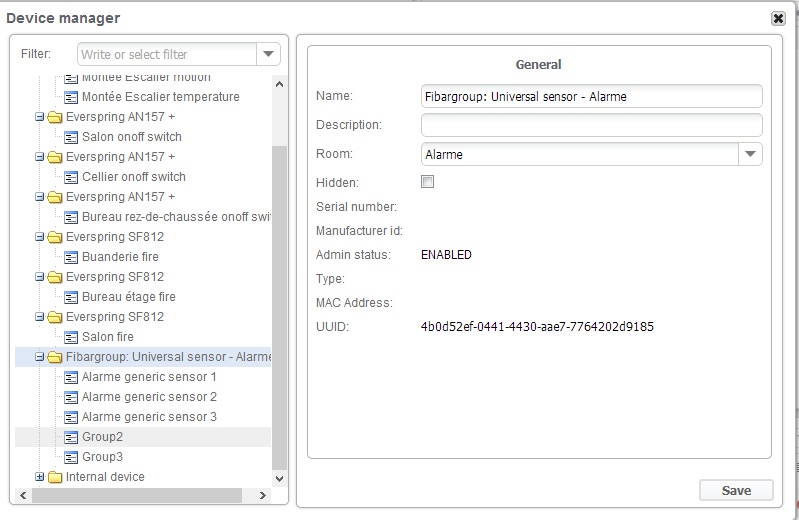Open the Room dropdown list
799x520 pixels.
[750, 154]
